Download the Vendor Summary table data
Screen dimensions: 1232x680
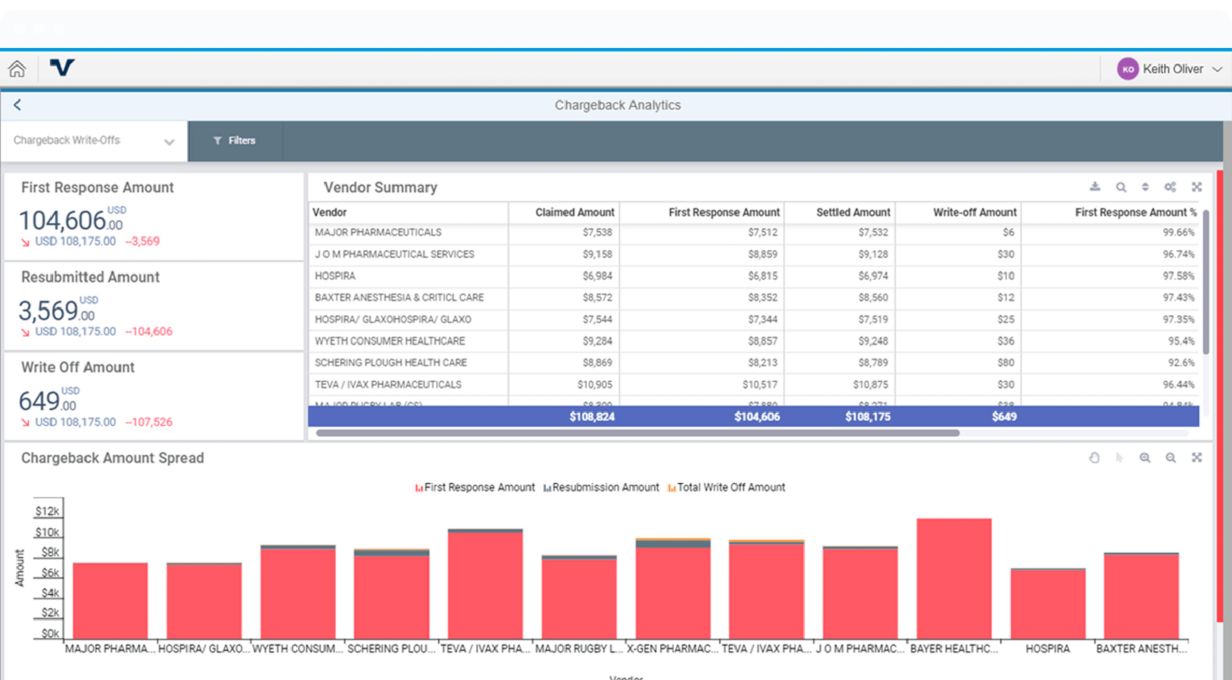click(x=1095, y=187)
